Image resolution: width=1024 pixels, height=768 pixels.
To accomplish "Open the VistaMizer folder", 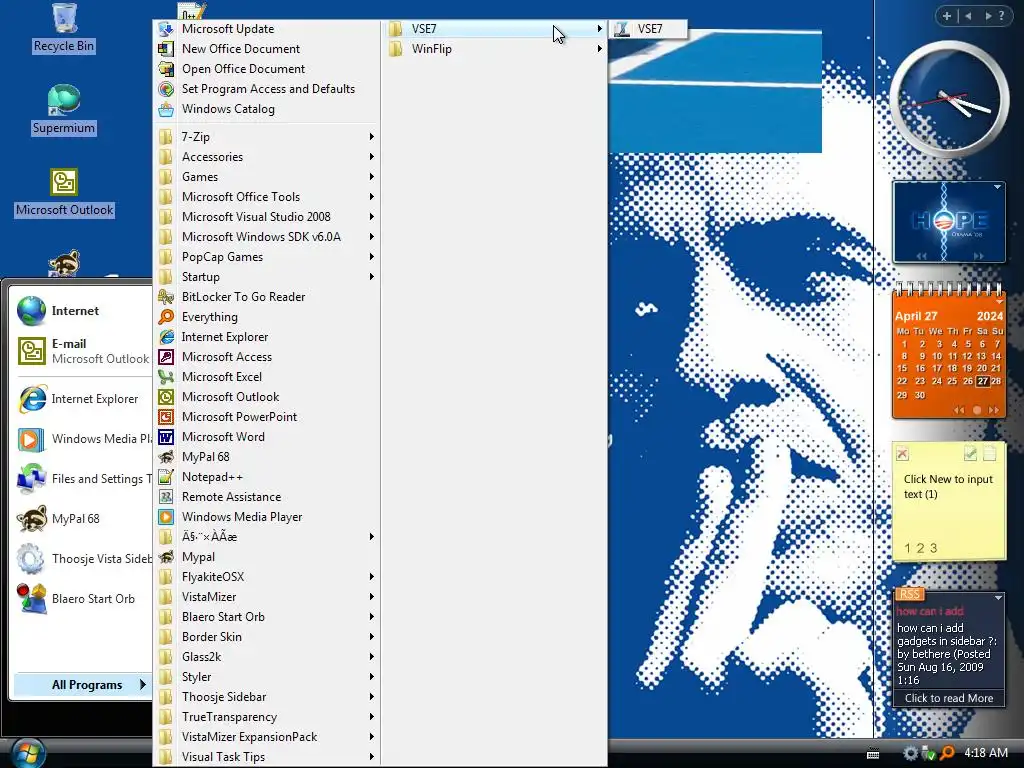I will click(267, 597).
